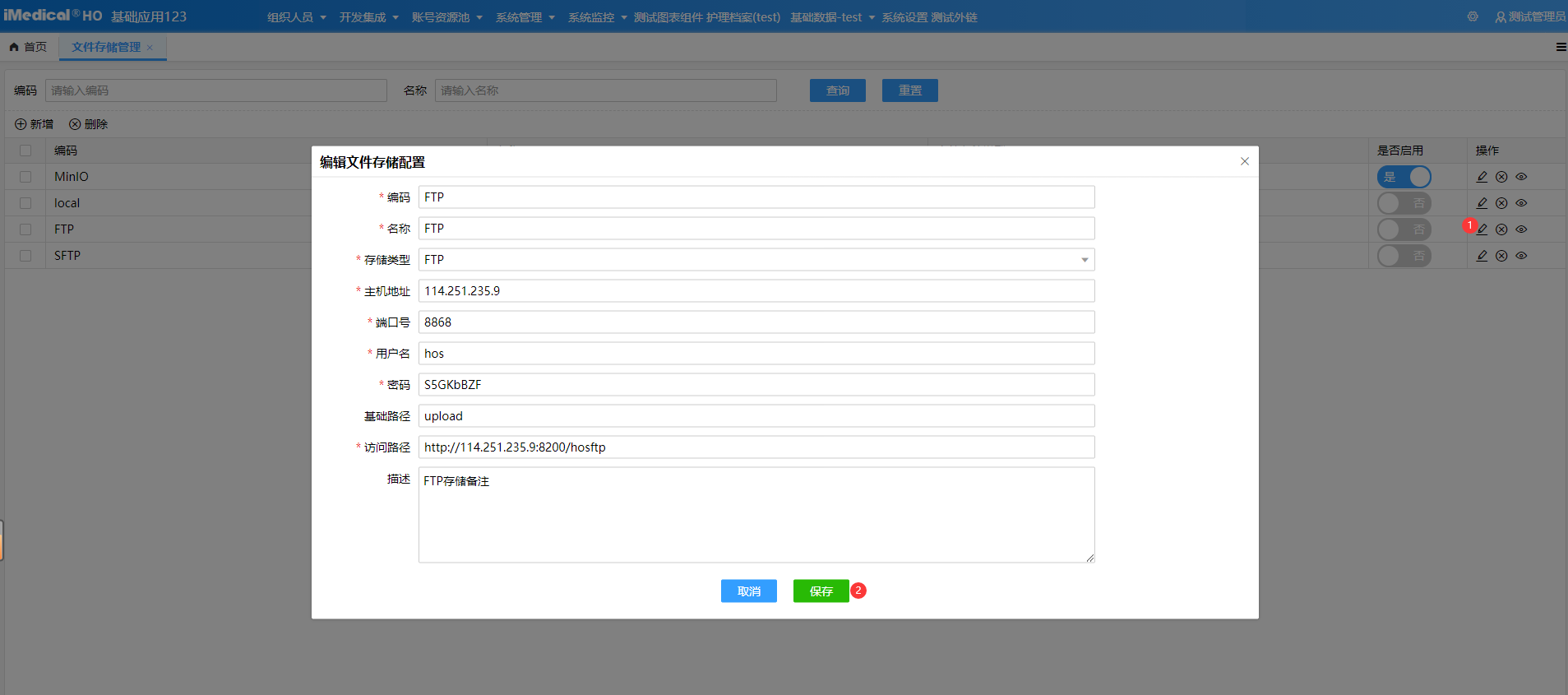The image size is (1568, 695).
Task: Check the FTP row checkbox
Action: [x=25, y=229]
